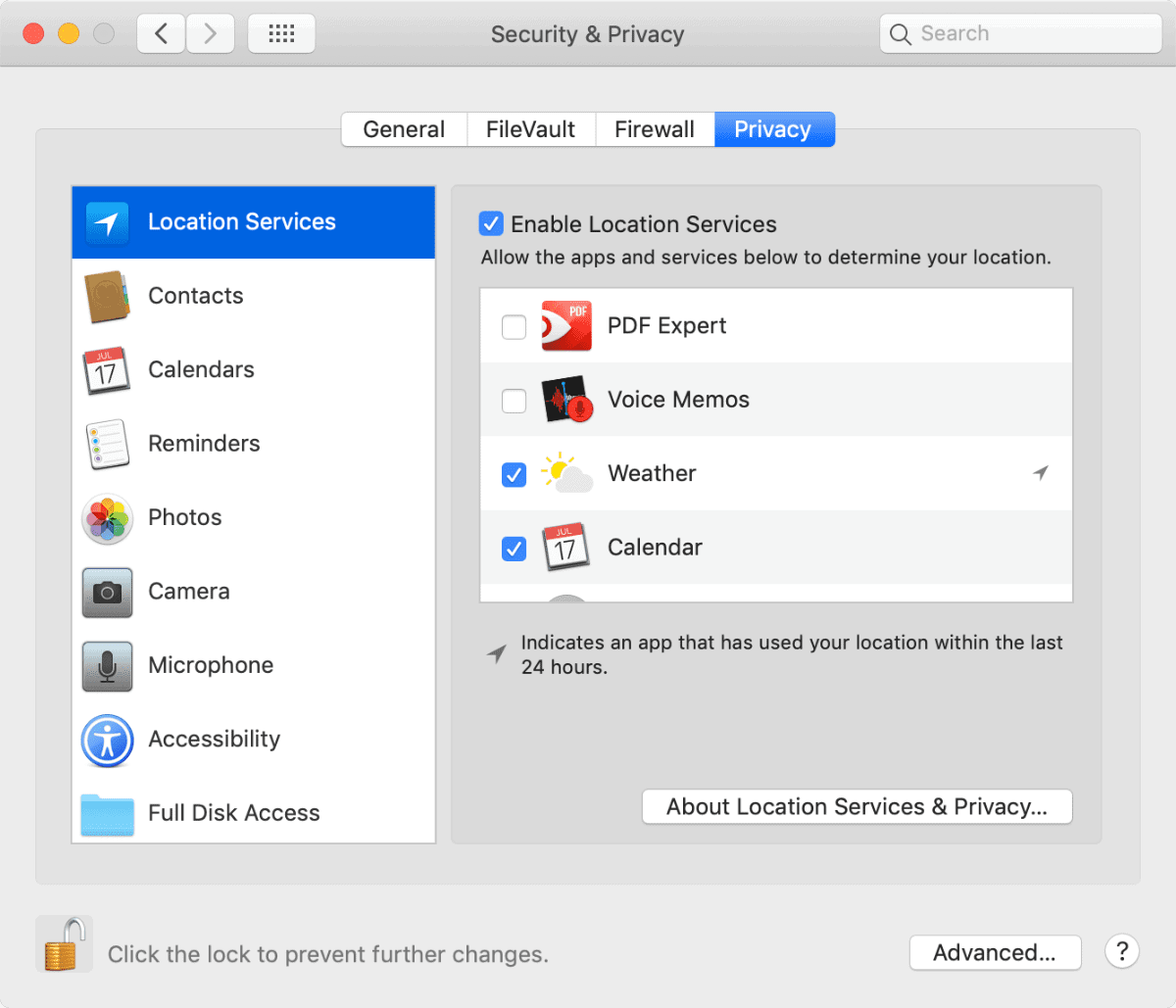
Task: Uncheck the Weather location checkbox
Action: (514, 474)
